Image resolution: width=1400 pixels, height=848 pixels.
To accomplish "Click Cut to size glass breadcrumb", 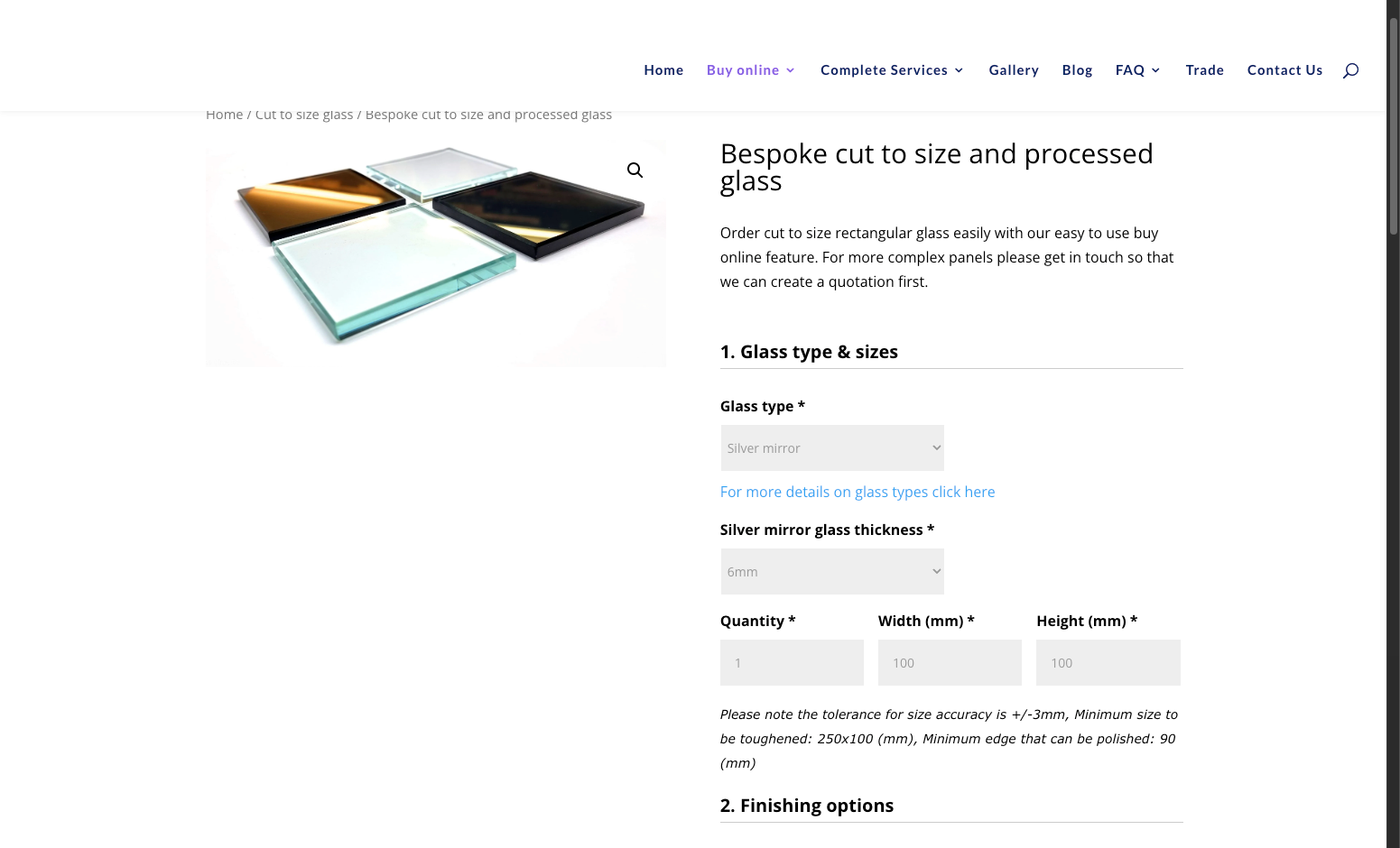I will (x=304, y=115).
